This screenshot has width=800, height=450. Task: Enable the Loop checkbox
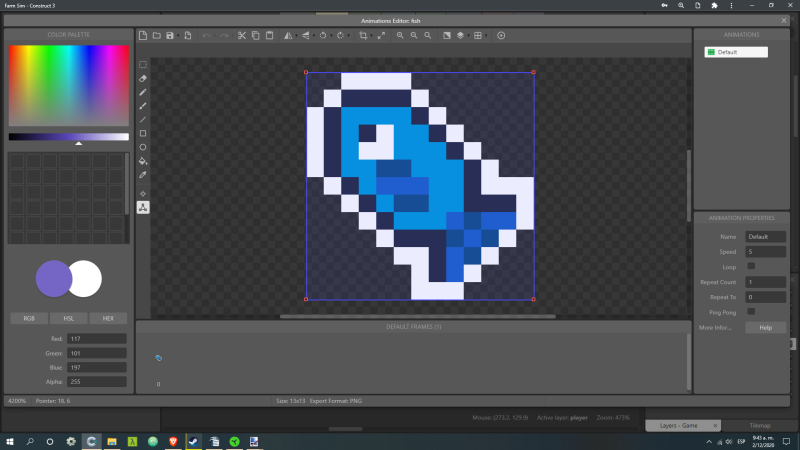point(751,267)
